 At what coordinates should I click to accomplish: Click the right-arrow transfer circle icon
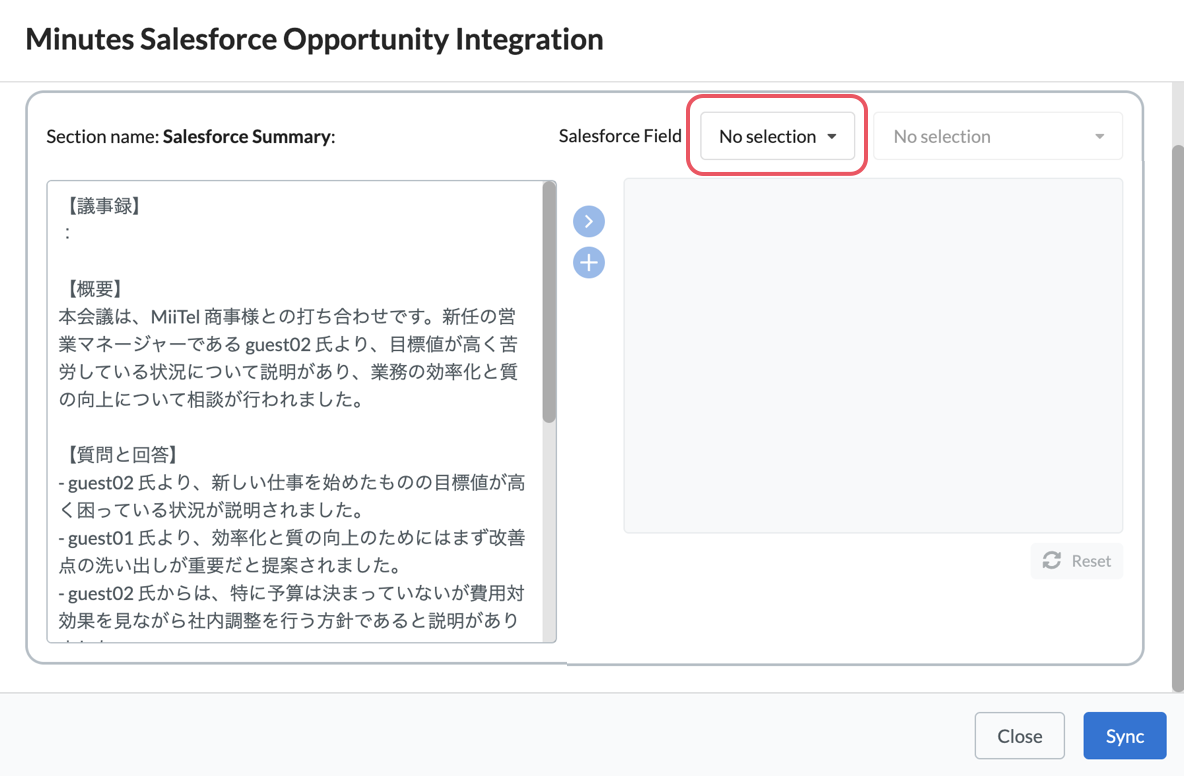pyautogui.click(x=589, y=222)
